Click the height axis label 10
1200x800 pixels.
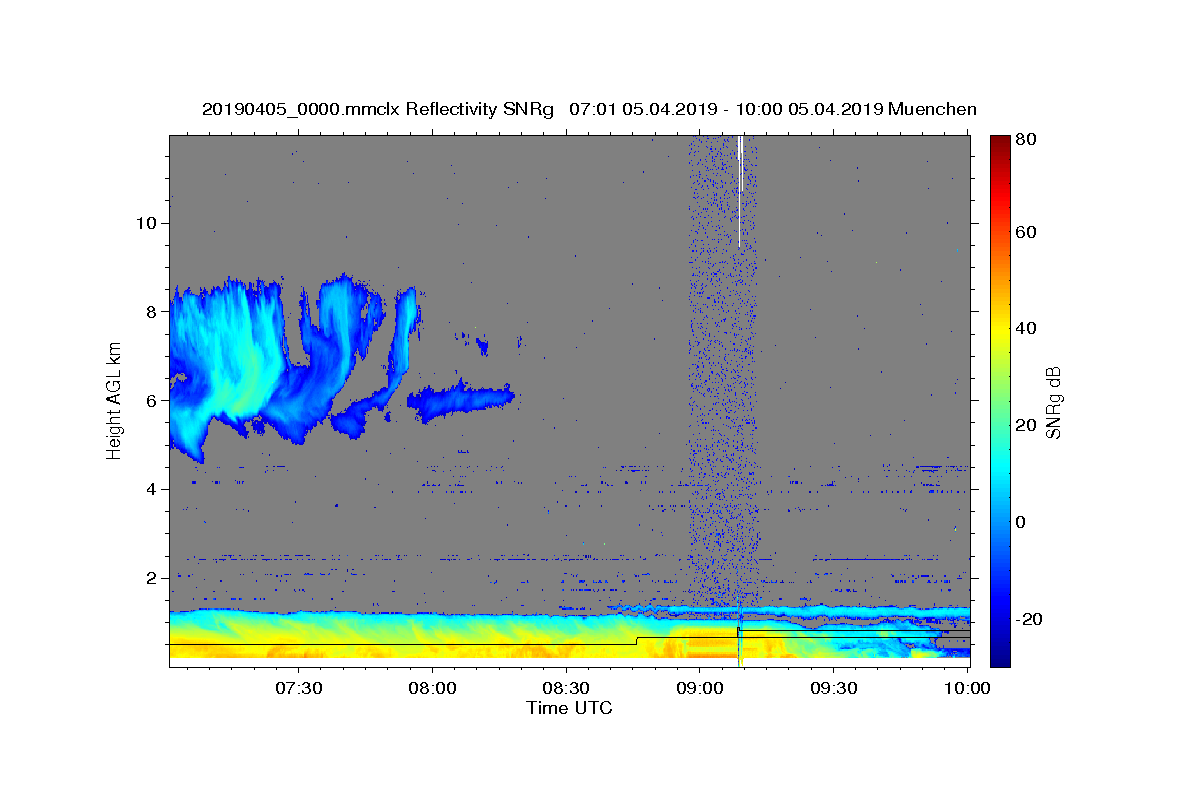point(145,223)
